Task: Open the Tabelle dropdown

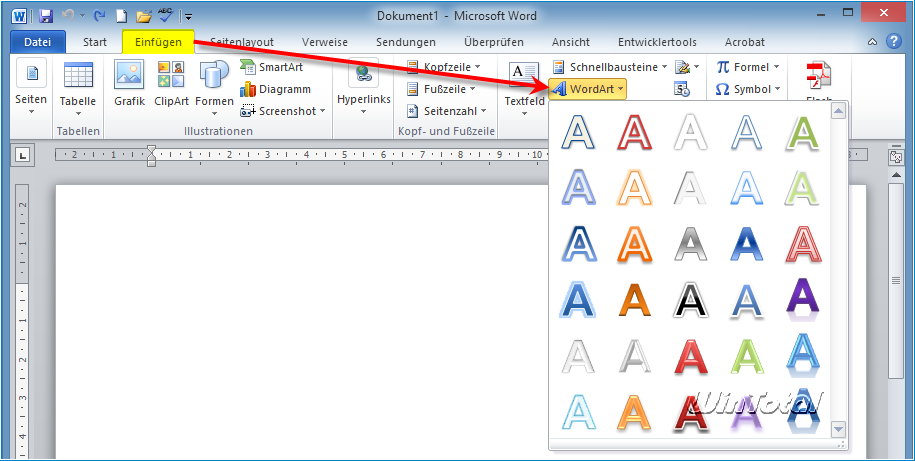Action: [x=78, y=113]
